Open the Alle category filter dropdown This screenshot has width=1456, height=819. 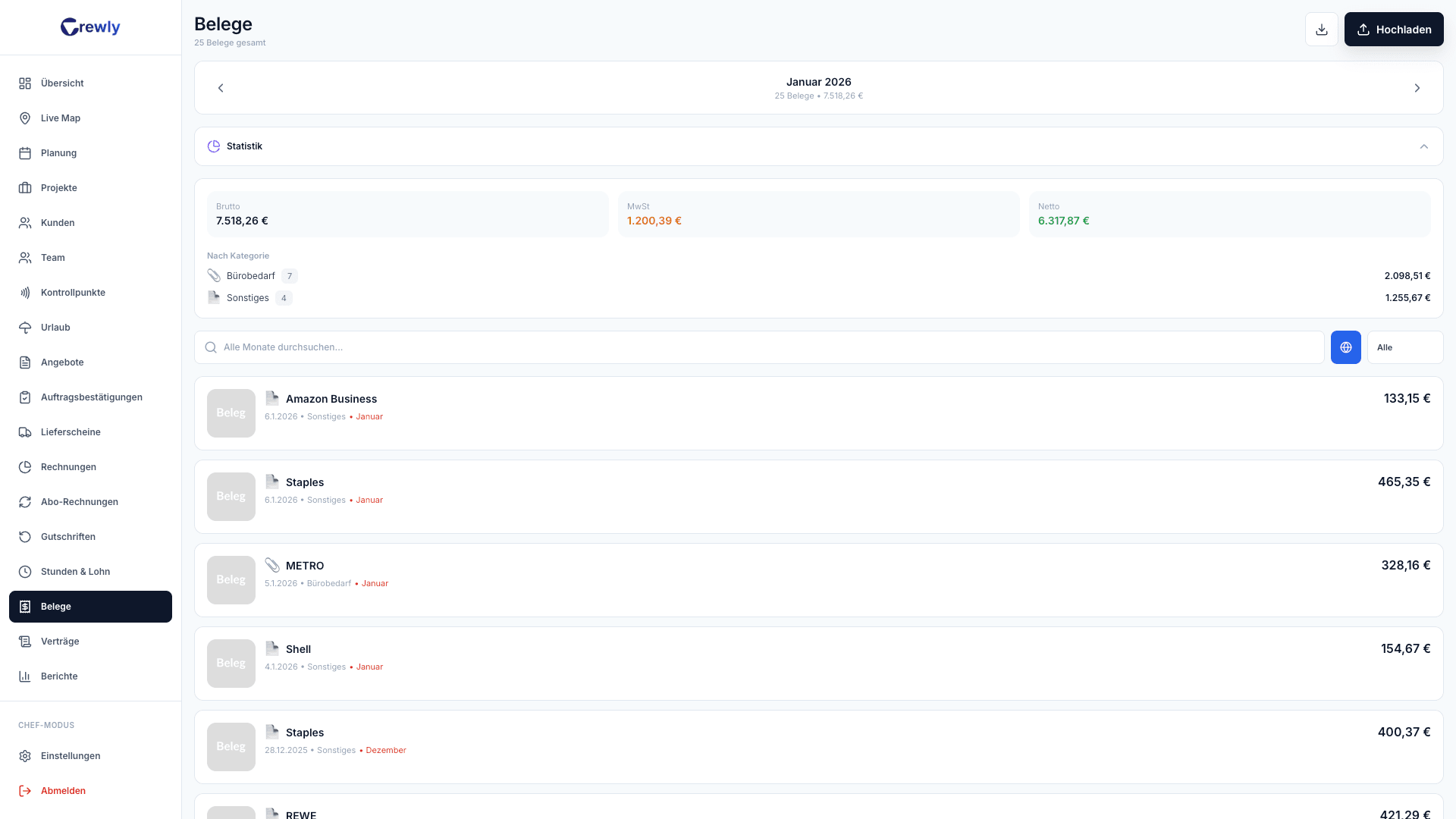(x=1404, y=347)
